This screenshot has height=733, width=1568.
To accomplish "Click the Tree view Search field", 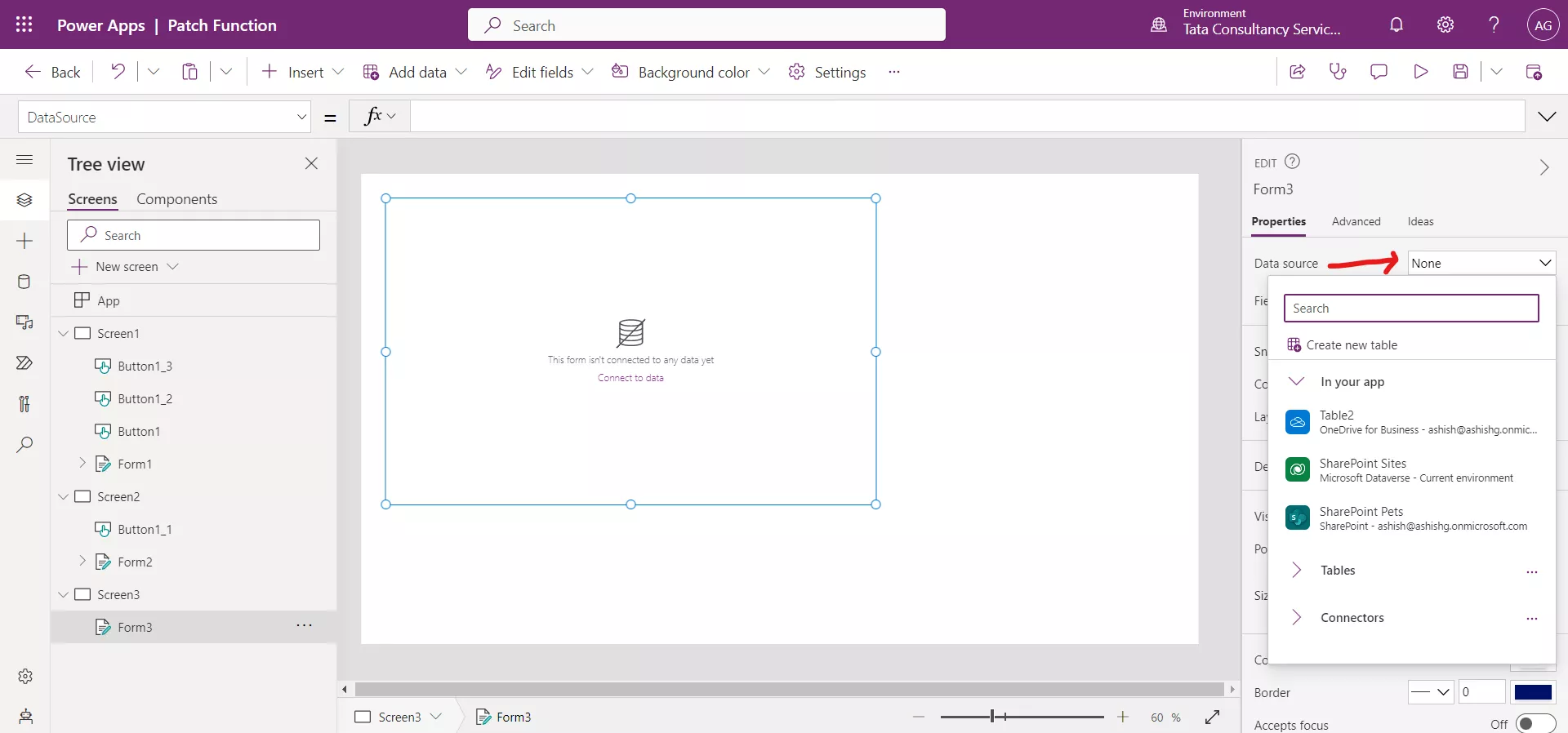I will coord(194,235).
